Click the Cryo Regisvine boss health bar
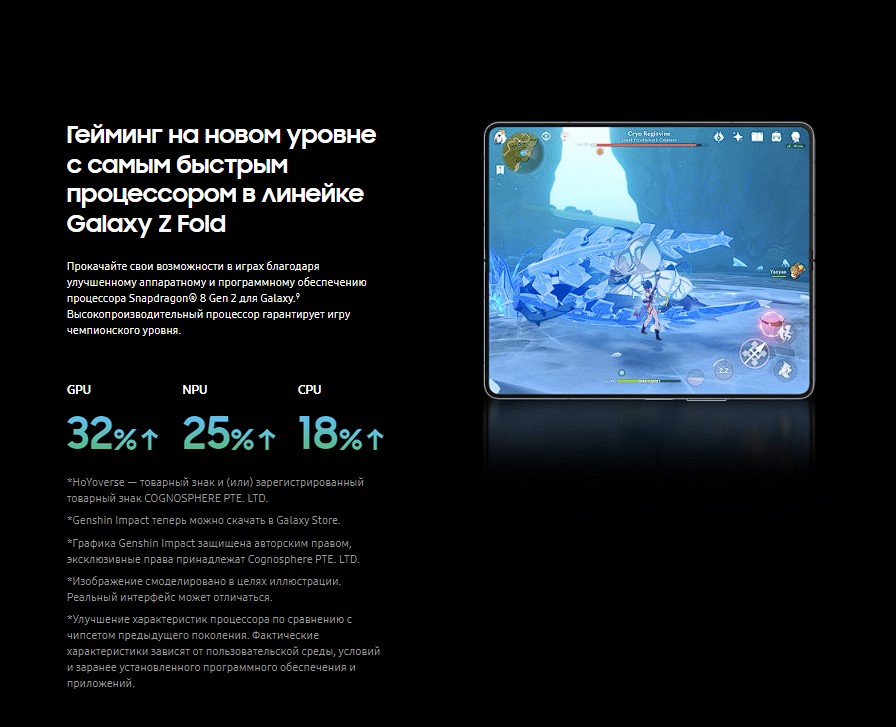 click(x=648, y=146)
